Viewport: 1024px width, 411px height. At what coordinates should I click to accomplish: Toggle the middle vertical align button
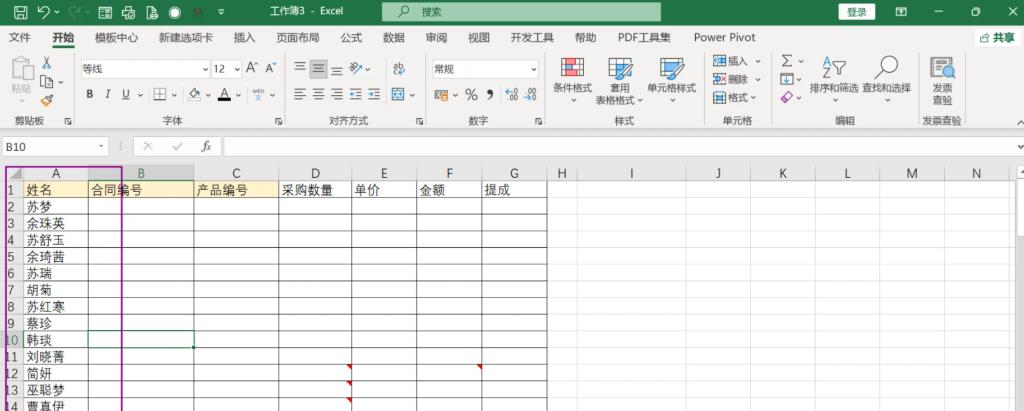click(319, 69)
